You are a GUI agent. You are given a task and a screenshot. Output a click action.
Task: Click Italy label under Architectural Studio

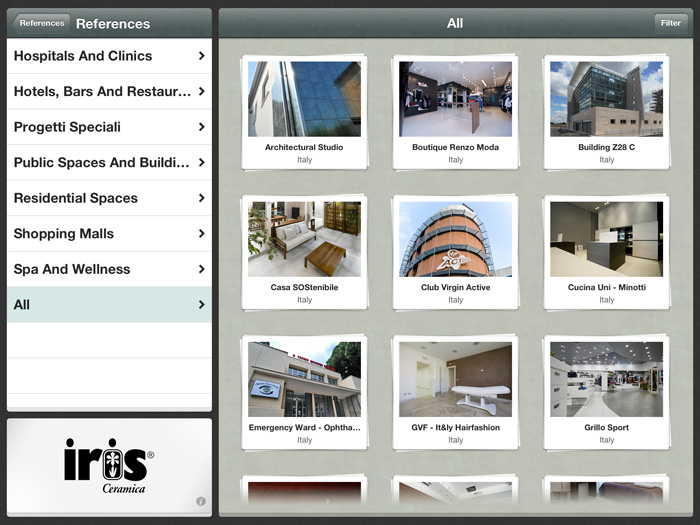304,160
